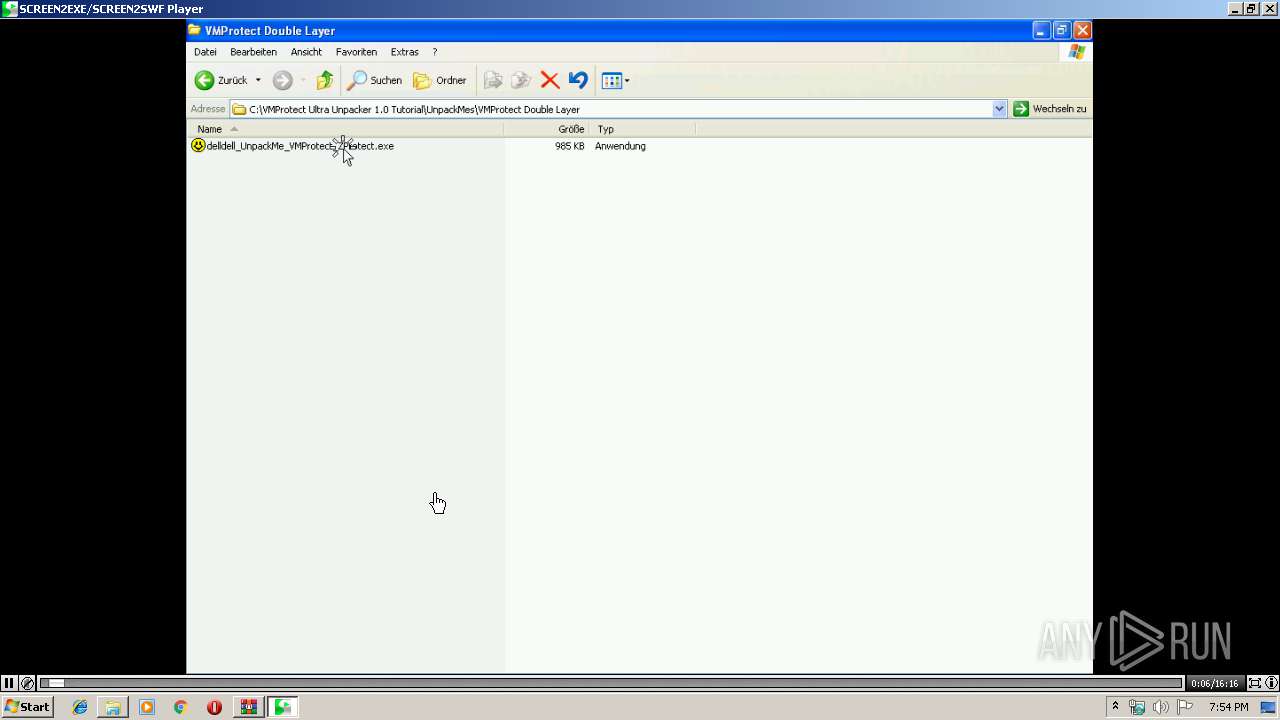Click the 985 KB size value
1280x720 pixels.
coord(570,146)
